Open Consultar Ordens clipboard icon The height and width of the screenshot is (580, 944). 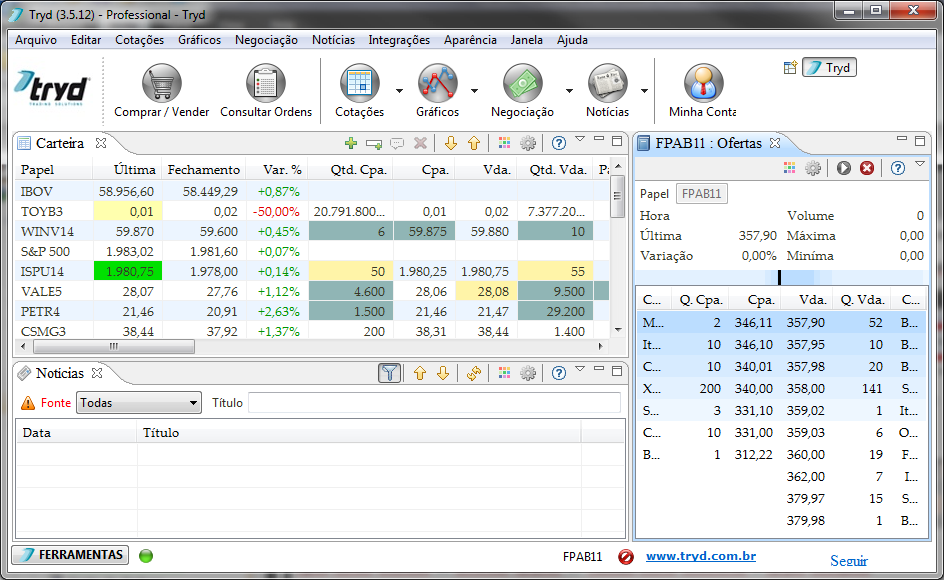(266, 83)
